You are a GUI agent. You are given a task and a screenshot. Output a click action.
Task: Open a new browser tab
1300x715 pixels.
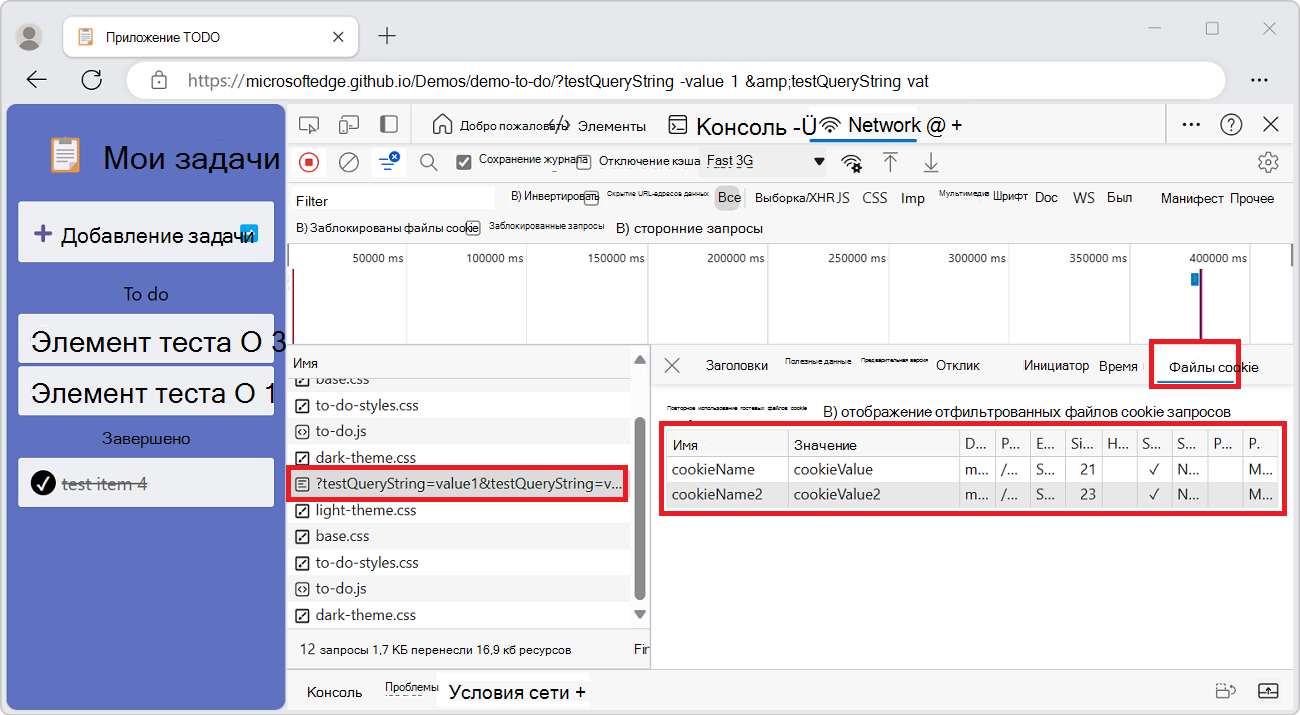click(387, 37)
